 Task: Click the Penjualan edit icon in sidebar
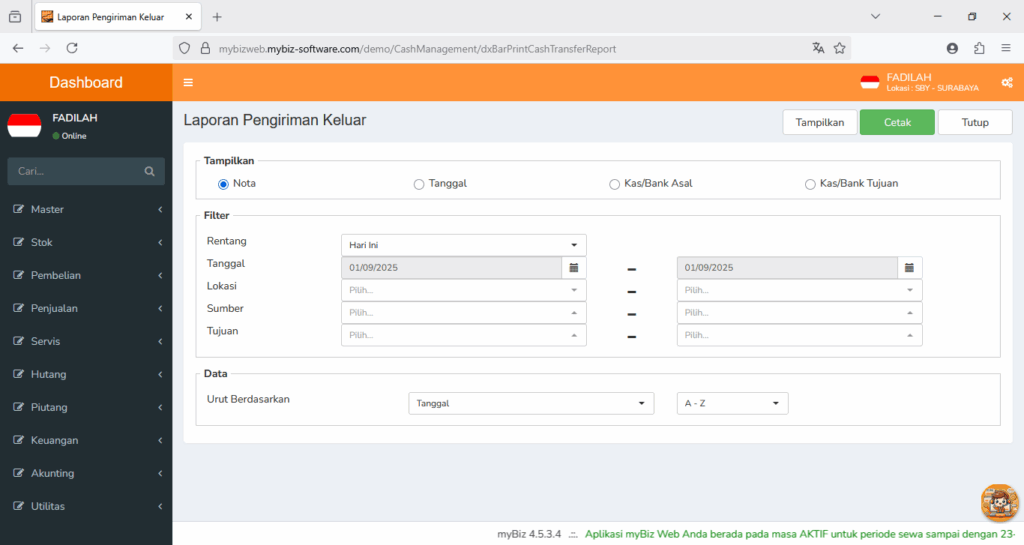18,308
